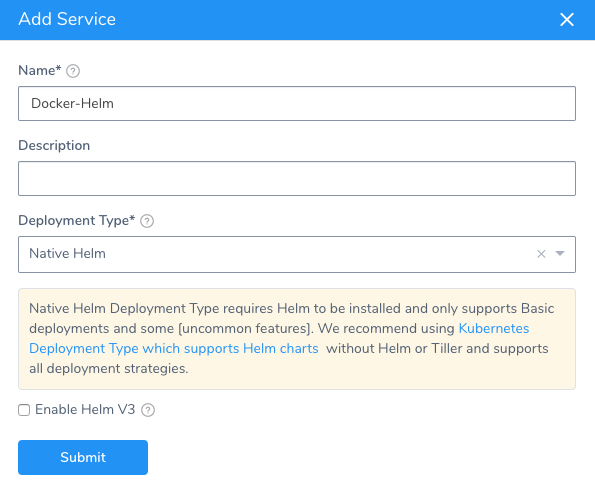Click the '[uncommon features]' text in the warning

click(246, 328)
